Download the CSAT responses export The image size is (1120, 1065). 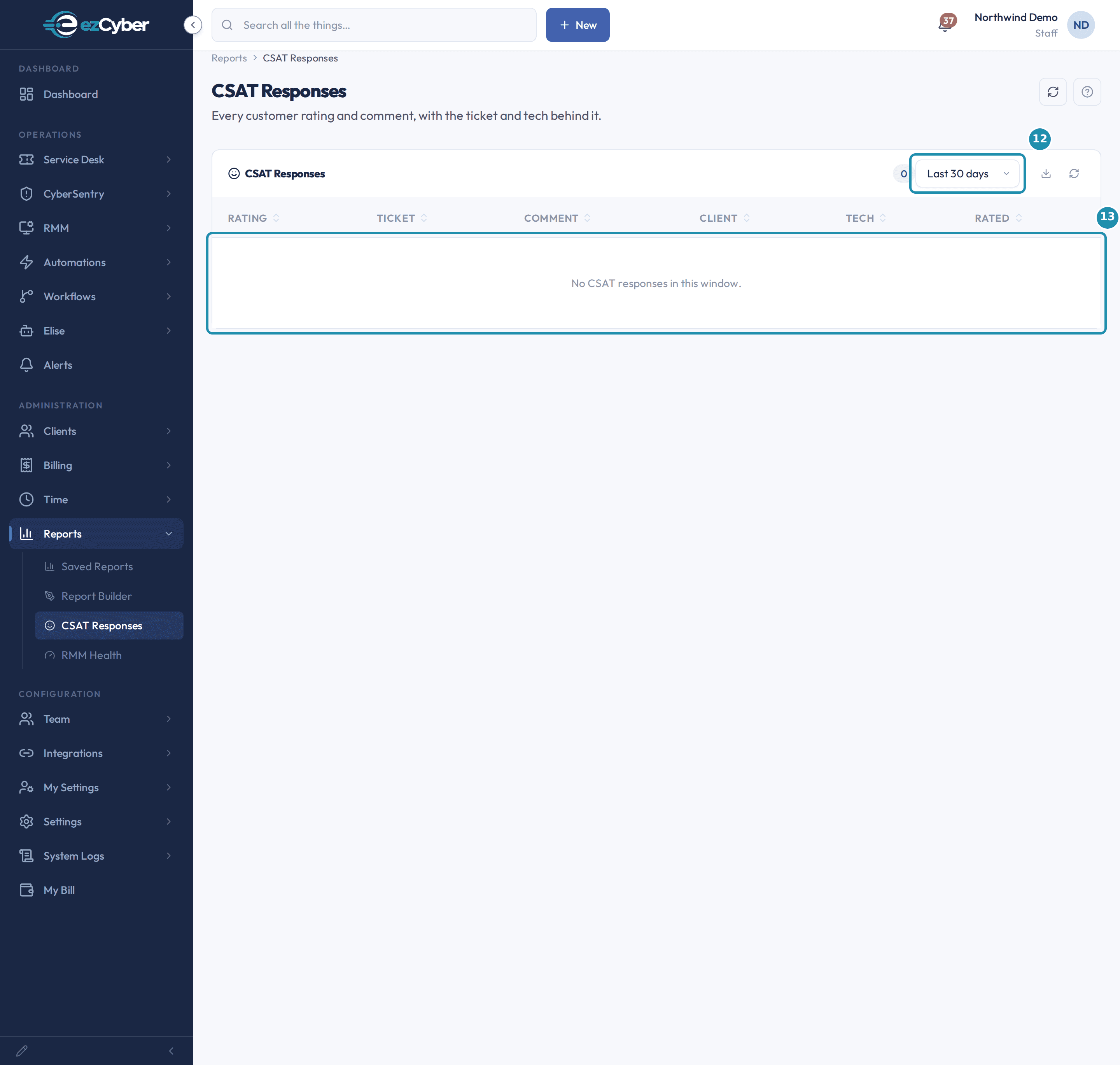[x=1046, y=174]
